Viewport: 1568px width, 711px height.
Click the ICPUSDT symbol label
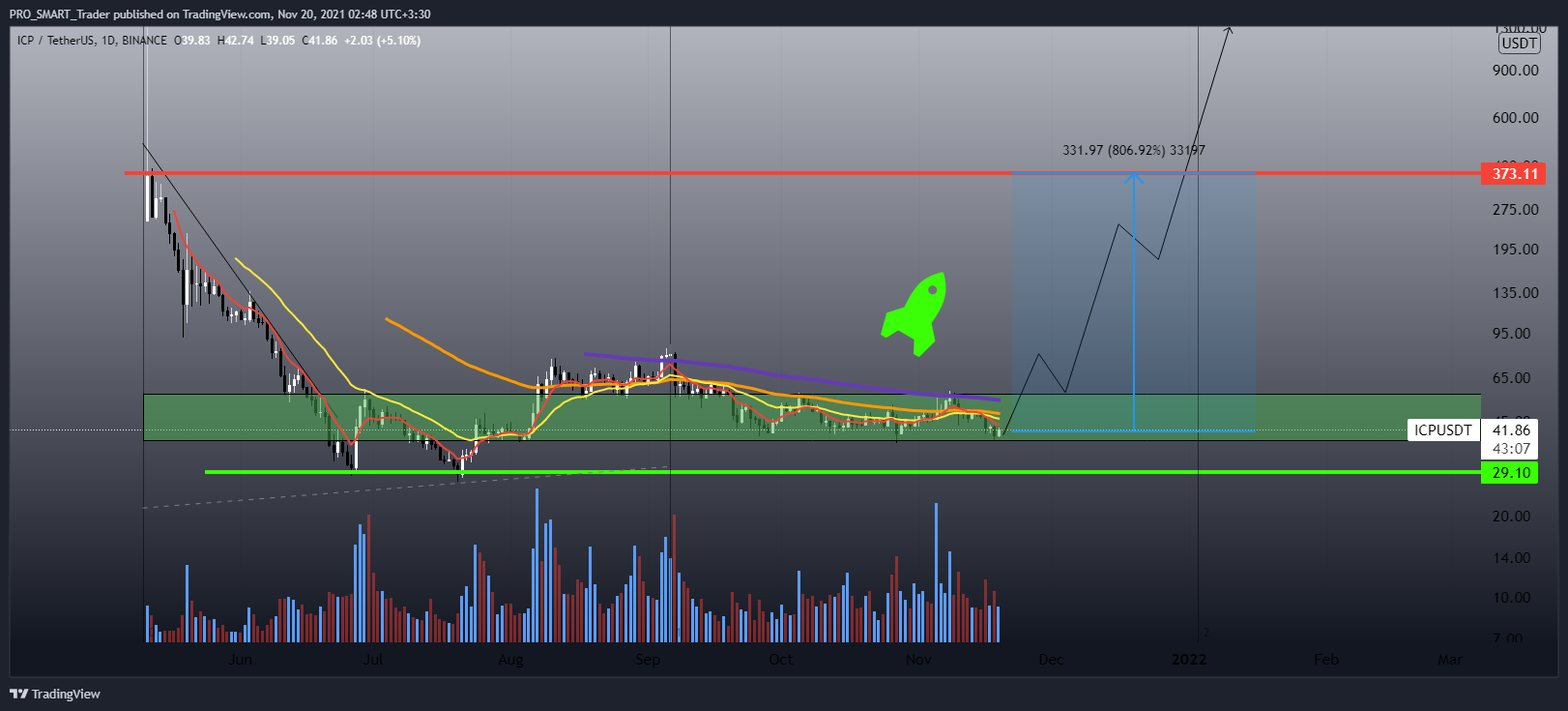click(x=1442, y=430)
